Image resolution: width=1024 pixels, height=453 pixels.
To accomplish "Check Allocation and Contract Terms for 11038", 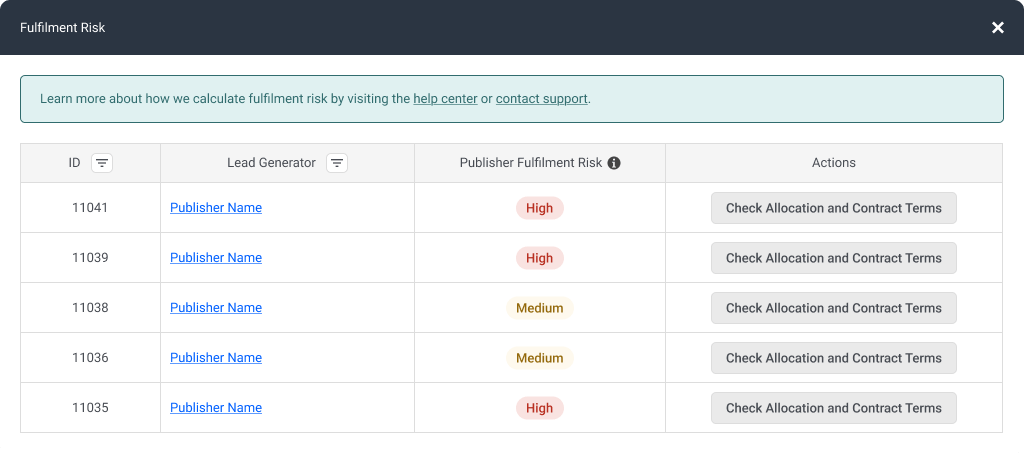I will coord(834,308).
